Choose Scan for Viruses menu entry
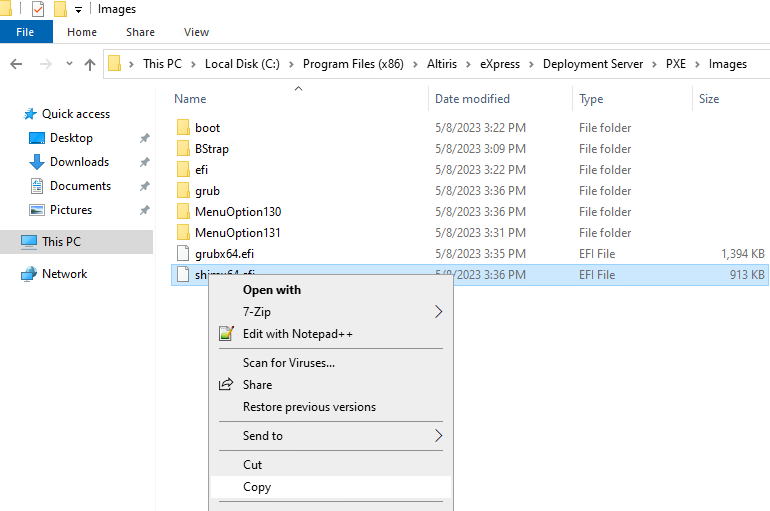 (x=288, y=363)
